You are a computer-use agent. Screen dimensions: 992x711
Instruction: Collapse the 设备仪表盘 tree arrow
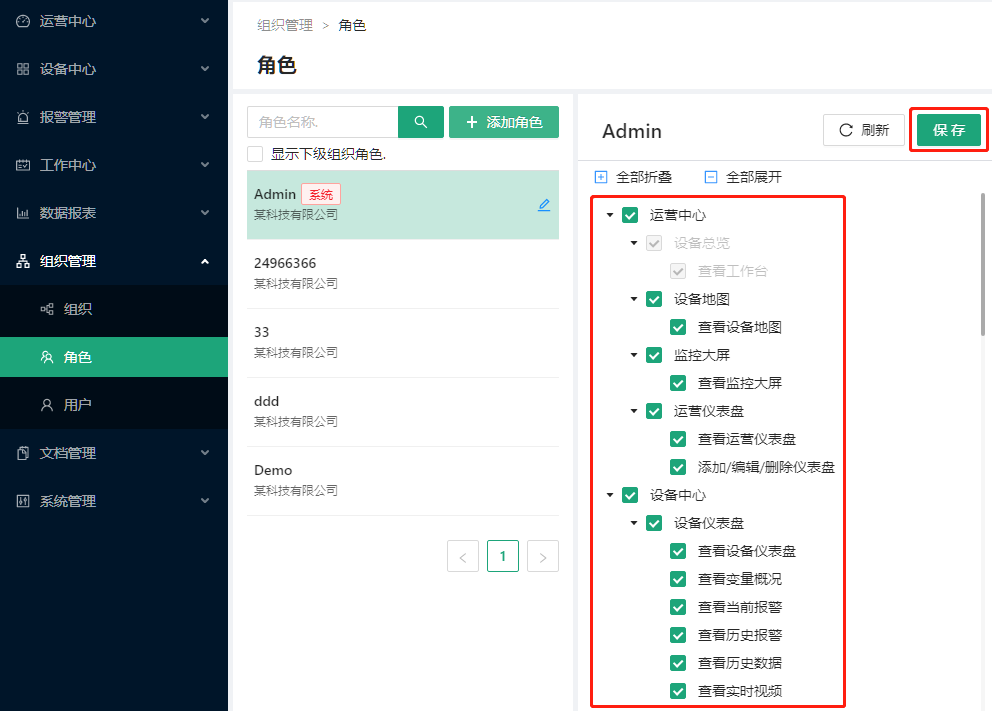coord(634,523)
